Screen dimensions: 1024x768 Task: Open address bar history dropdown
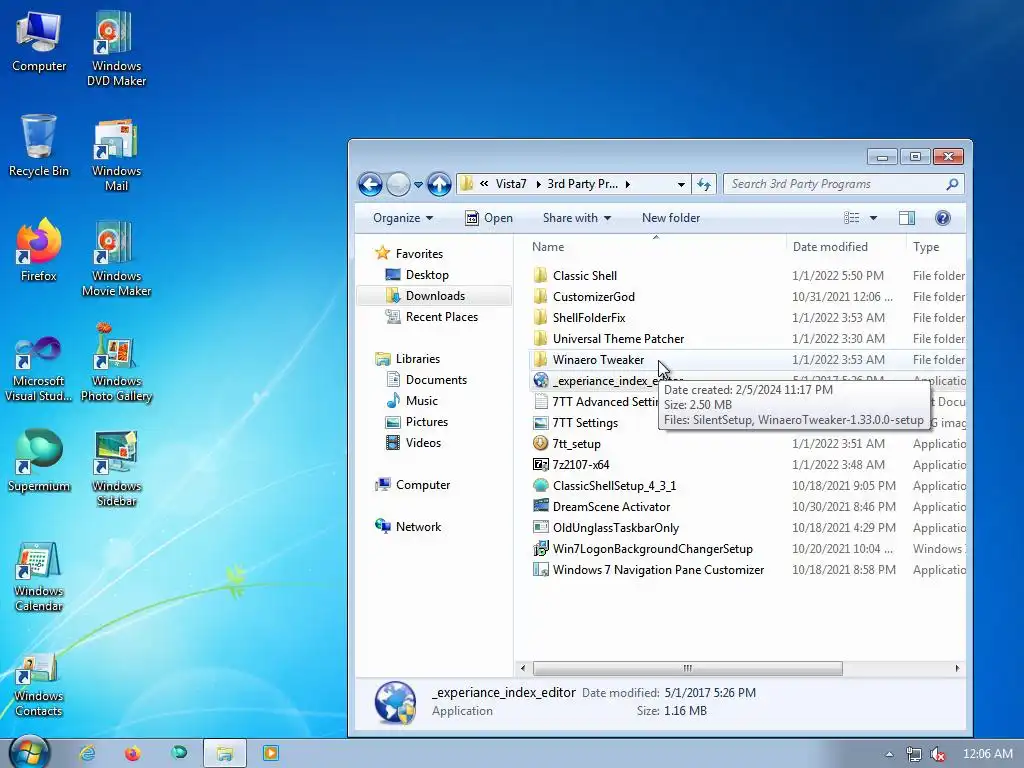(x=680, y=184)
